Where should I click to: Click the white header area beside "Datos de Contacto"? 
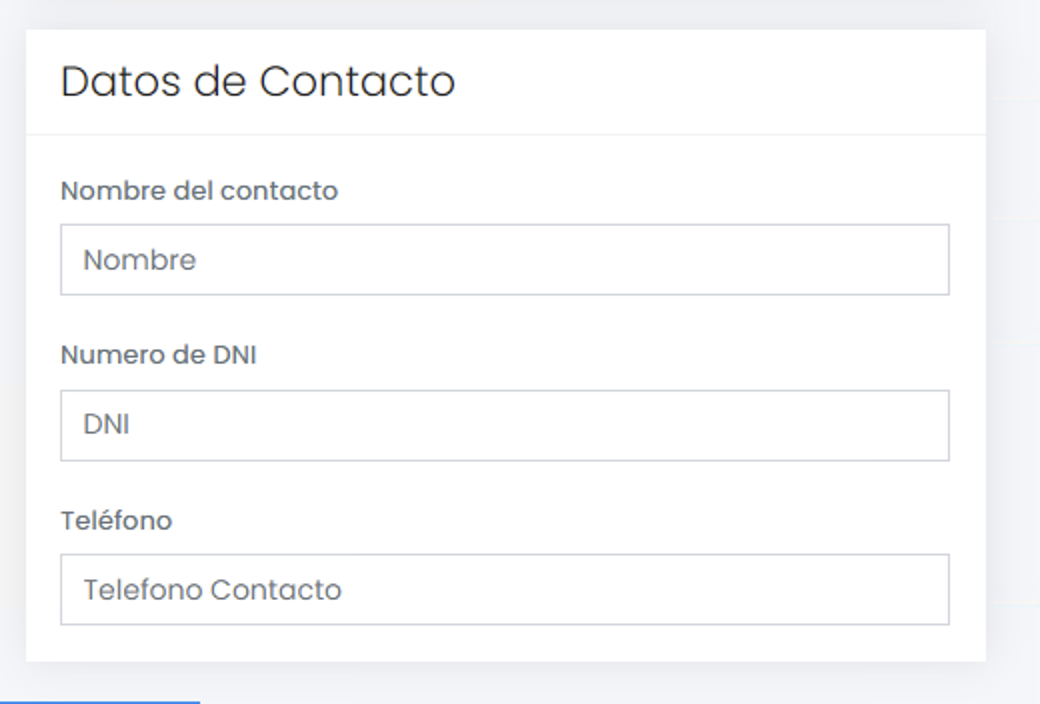[x=720, y=82]
